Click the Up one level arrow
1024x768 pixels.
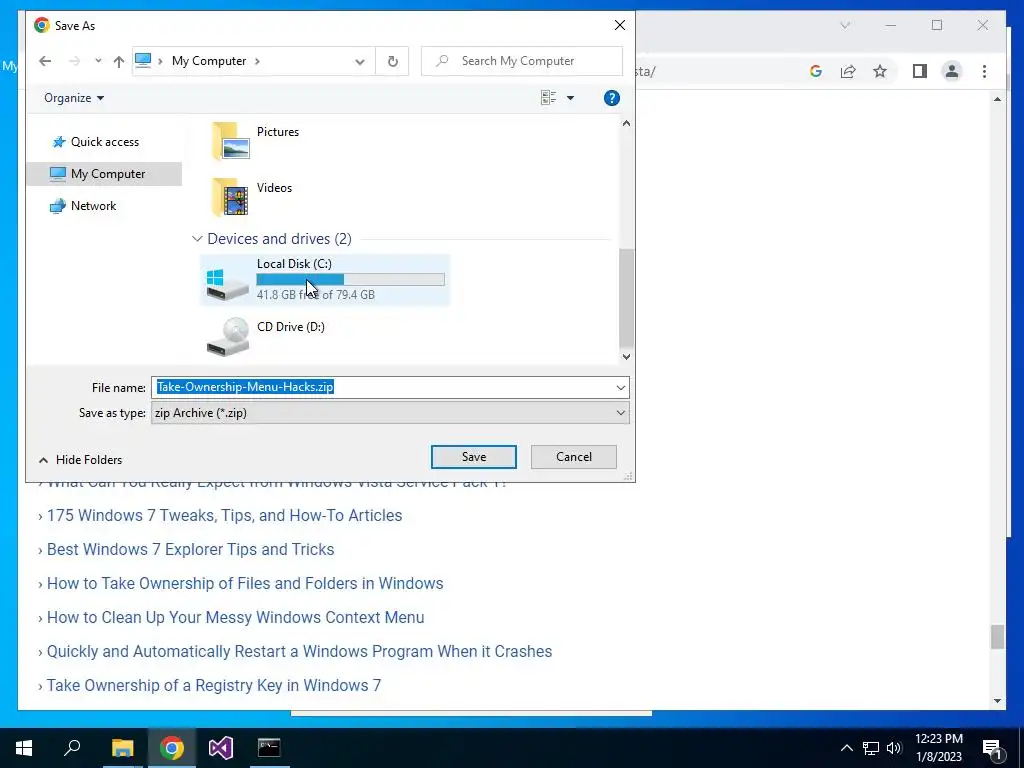(118, 61)
